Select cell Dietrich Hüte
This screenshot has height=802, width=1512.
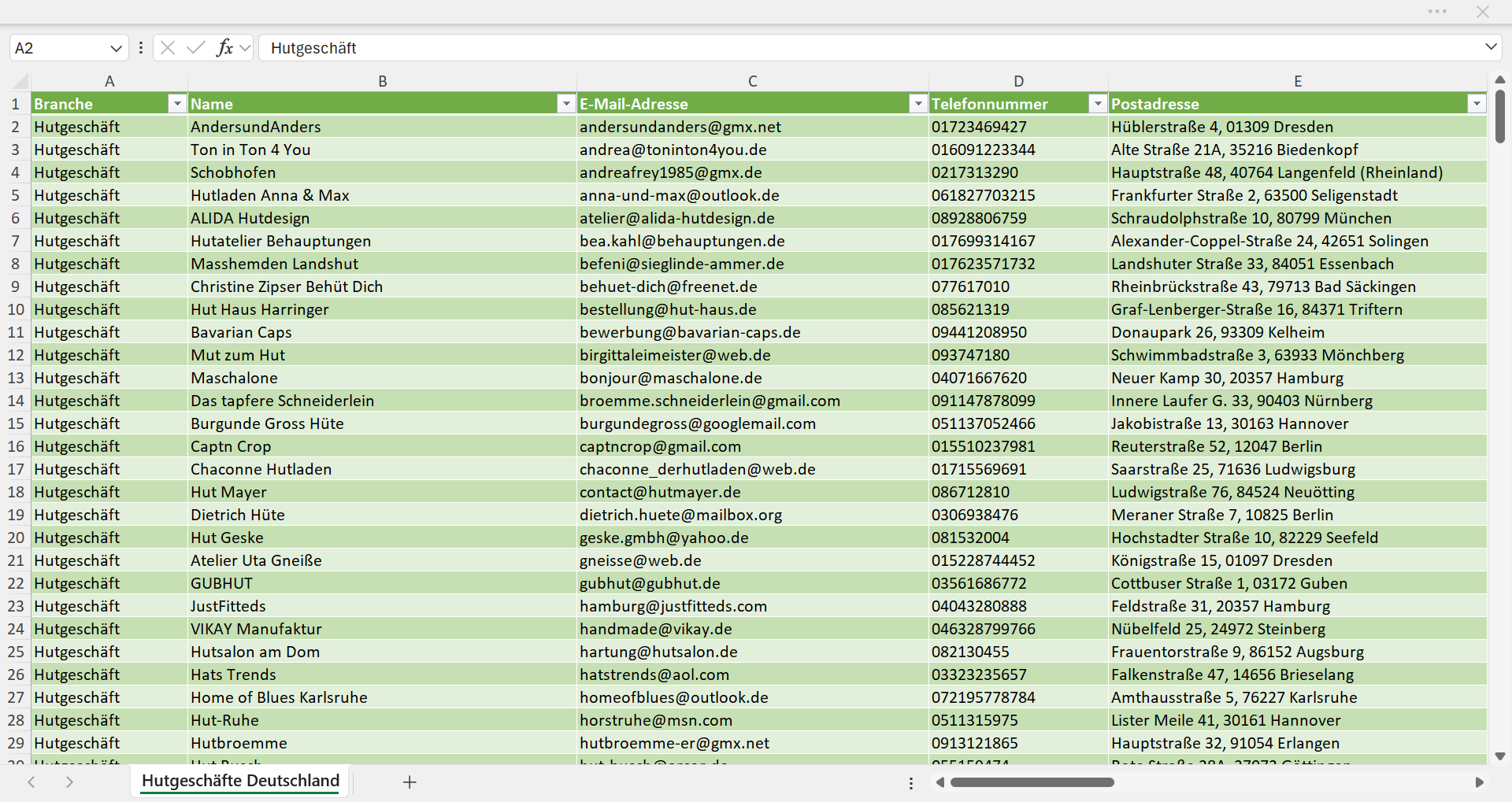tap(382, 515)
